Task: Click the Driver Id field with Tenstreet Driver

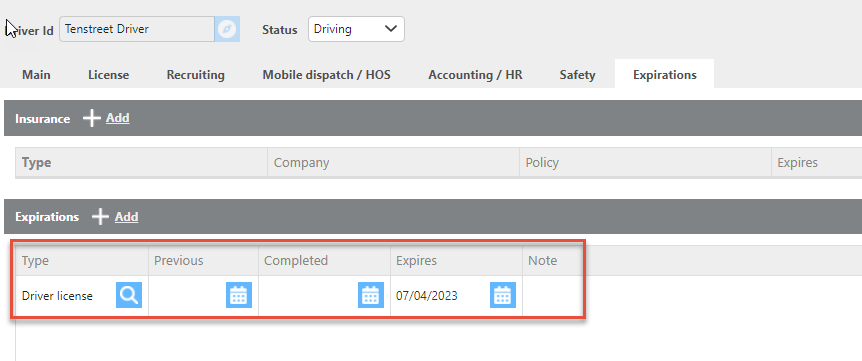Action: coord(137,29)
